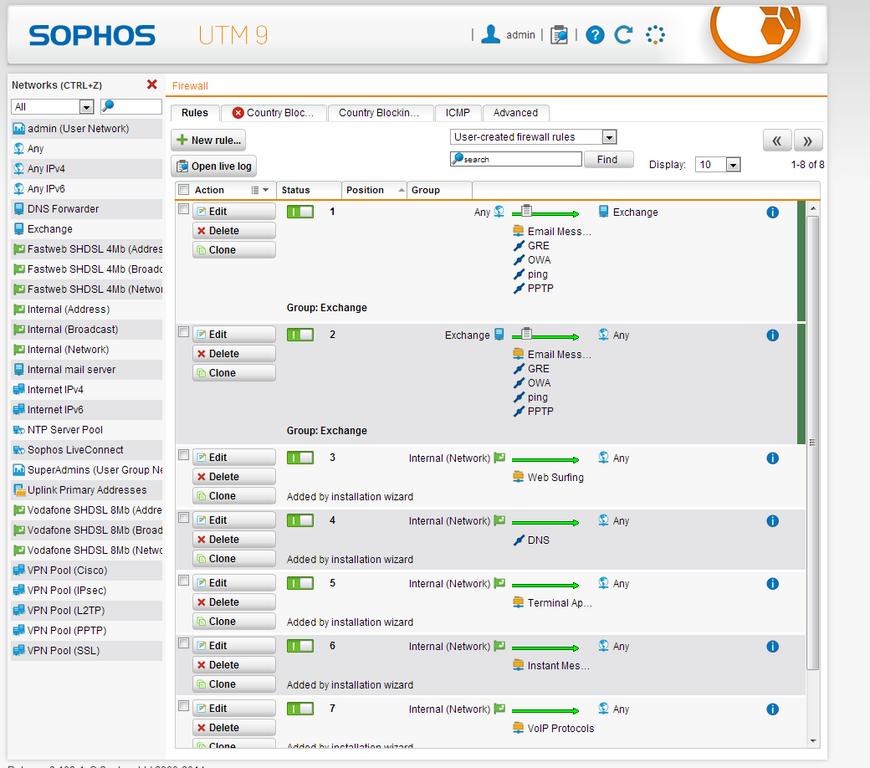Check the select-all checkbox in Action header
The height and width of the screenshot is (768, 870).
click(x=183, y=190)
